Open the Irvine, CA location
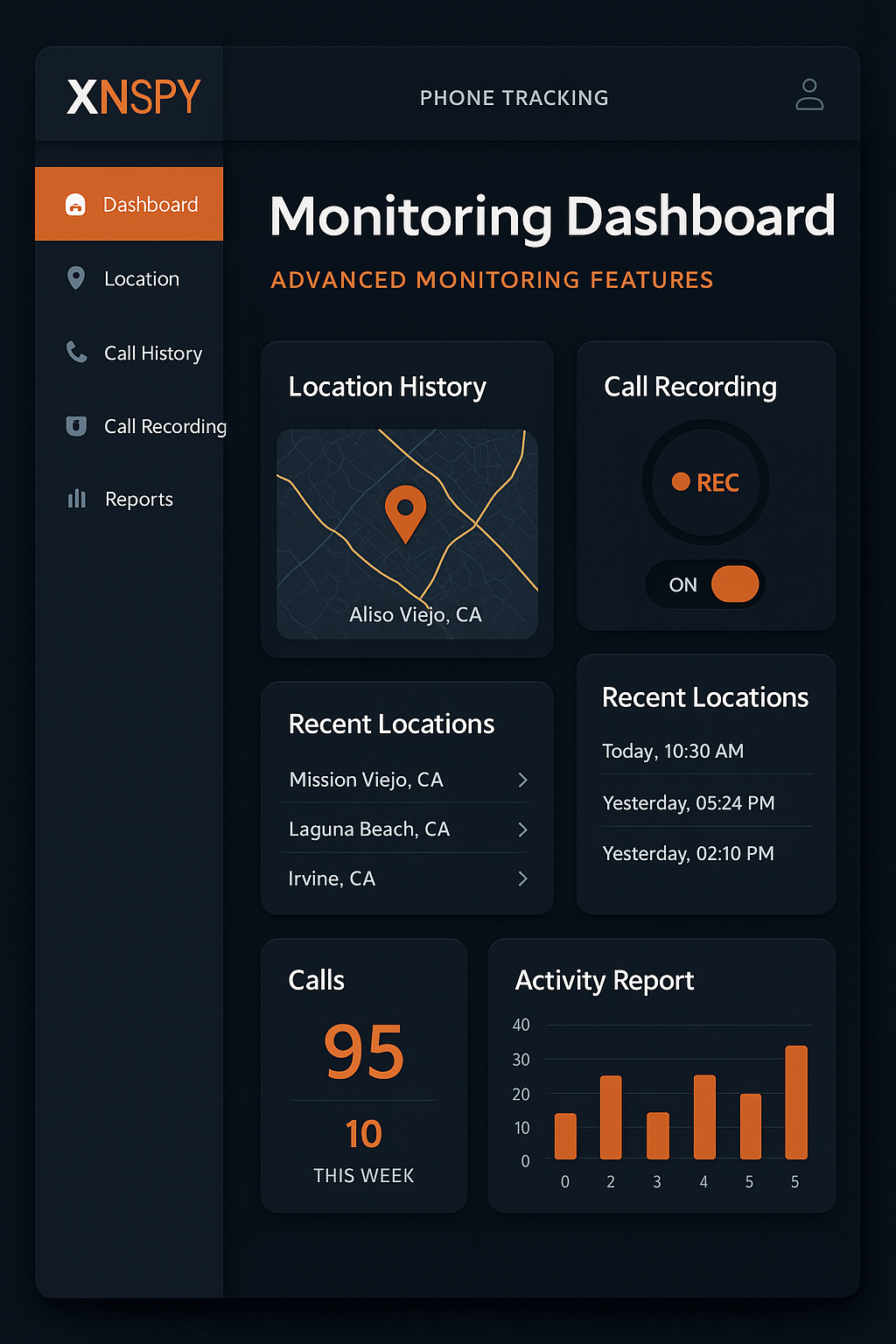 coord(408,878)
